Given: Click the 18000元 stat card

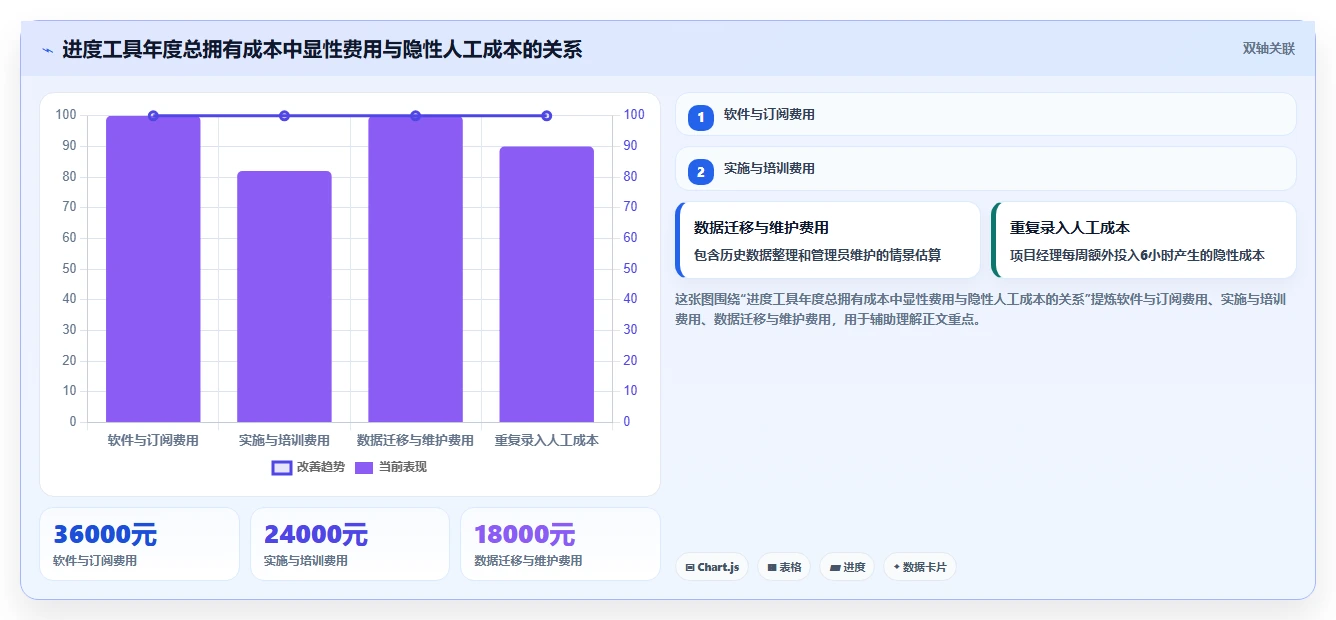Looking at the screenshot, I should tap(560, 544).
